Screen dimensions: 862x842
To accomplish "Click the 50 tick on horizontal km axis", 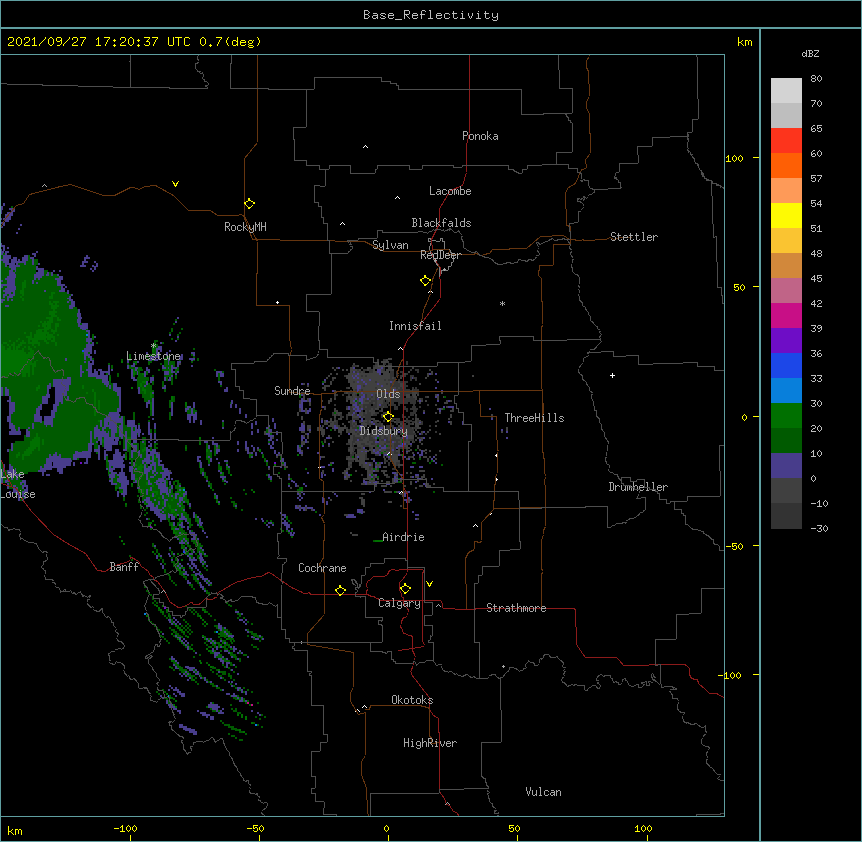I will (x=514, y=828).
